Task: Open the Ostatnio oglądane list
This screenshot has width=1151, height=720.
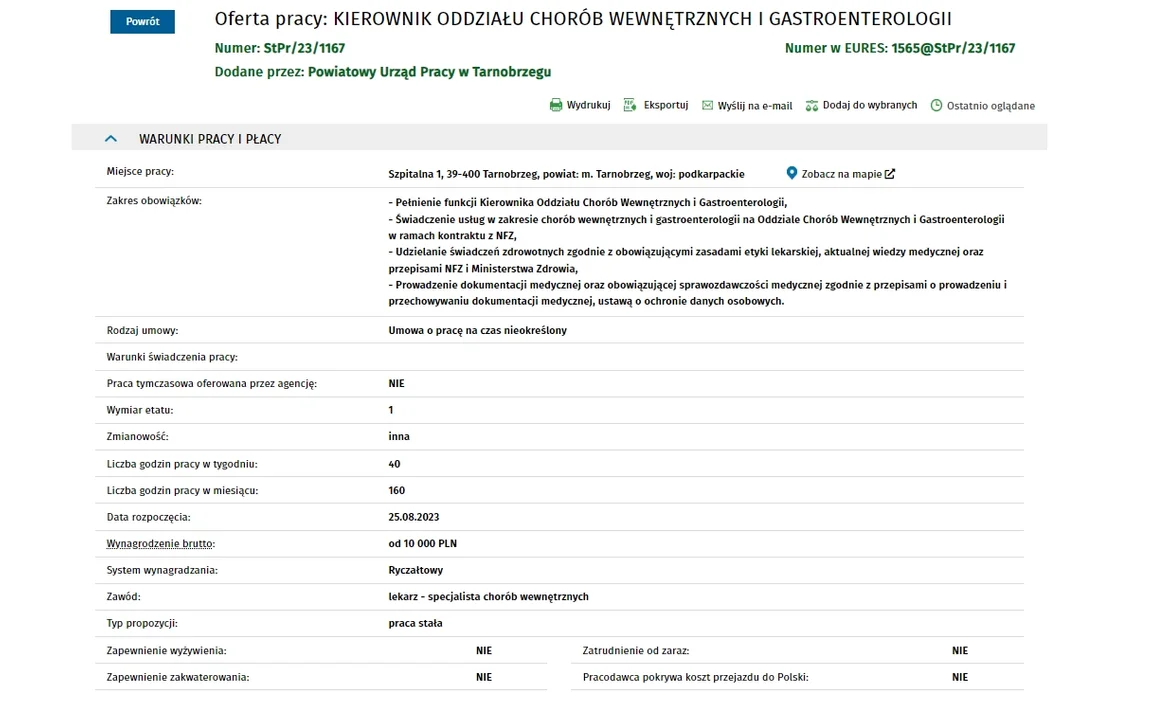Action: click(990, 106)
